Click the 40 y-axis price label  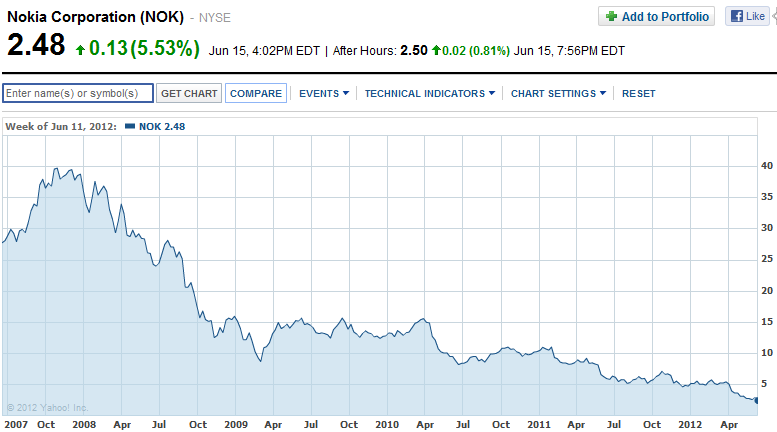point(767,166)
